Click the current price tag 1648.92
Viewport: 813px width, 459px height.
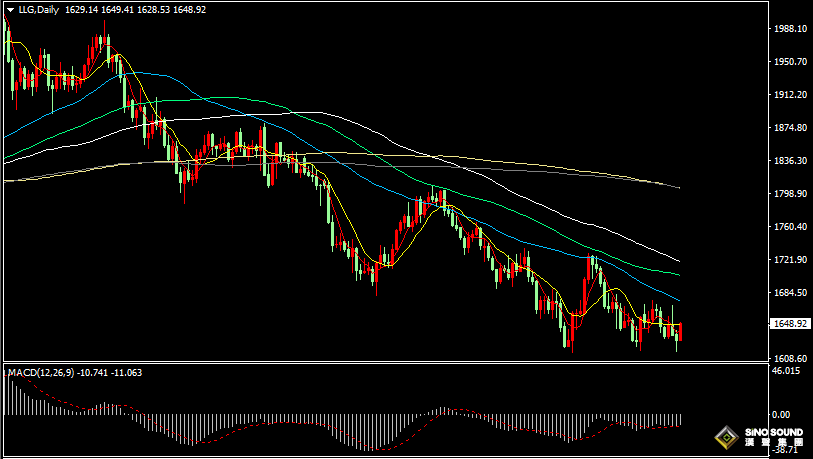click(x=789, y=324)
